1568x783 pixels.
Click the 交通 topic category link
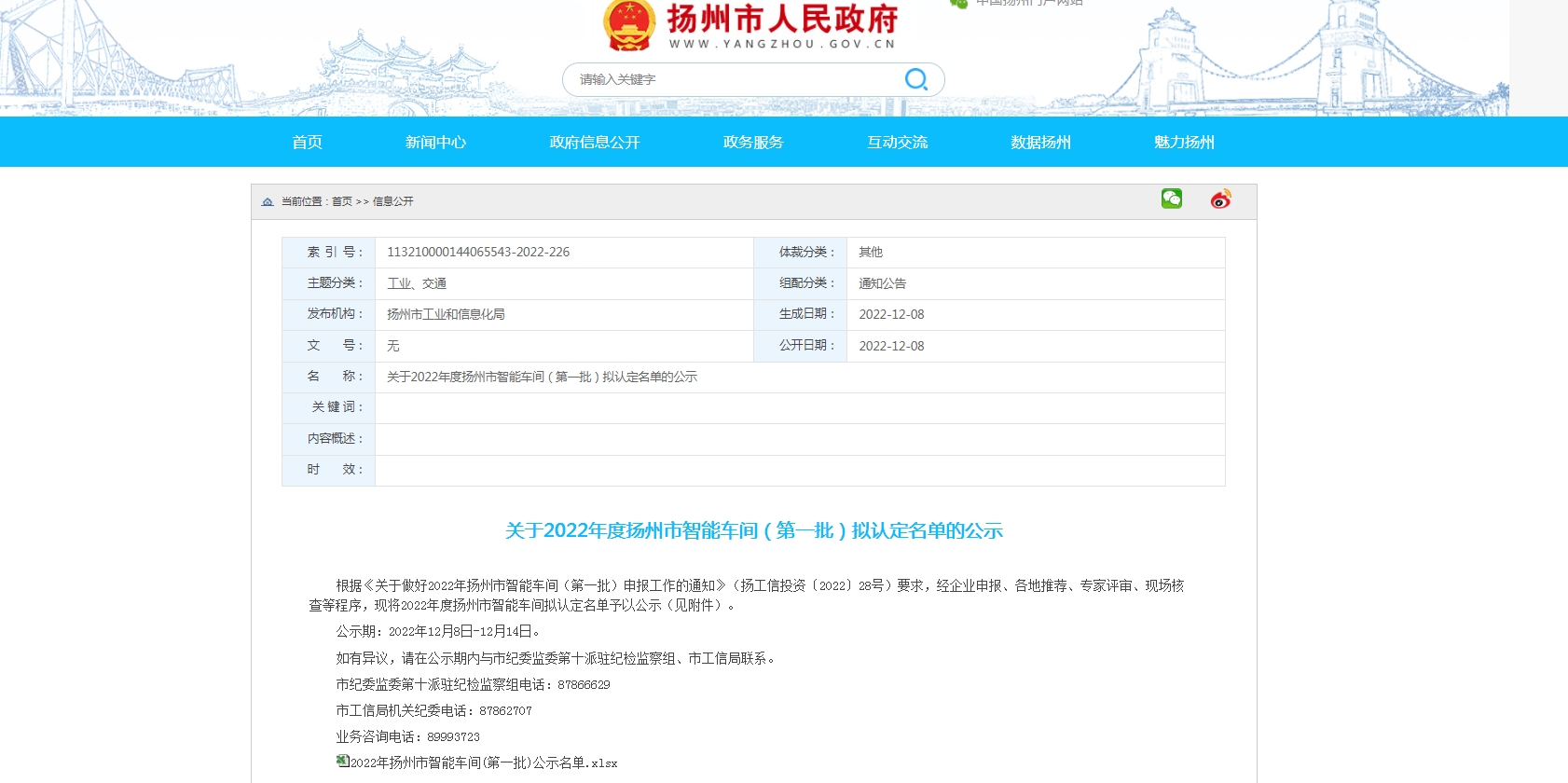tap(434, 283)
